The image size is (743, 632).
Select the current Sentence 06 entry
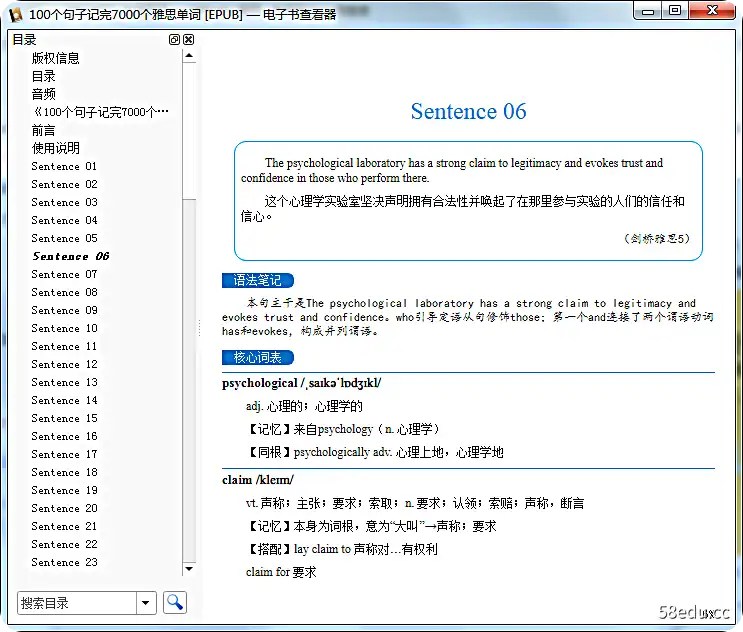point(71,256)
